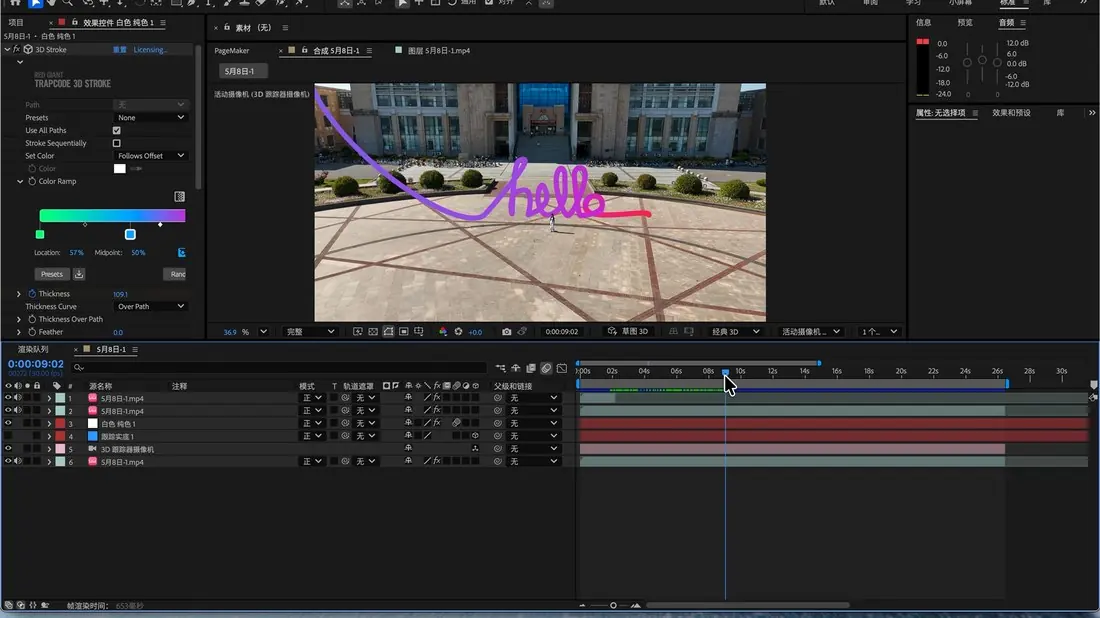Select the blue color stop on gradient ramp
1100x618 pixels.
[130, 234]
